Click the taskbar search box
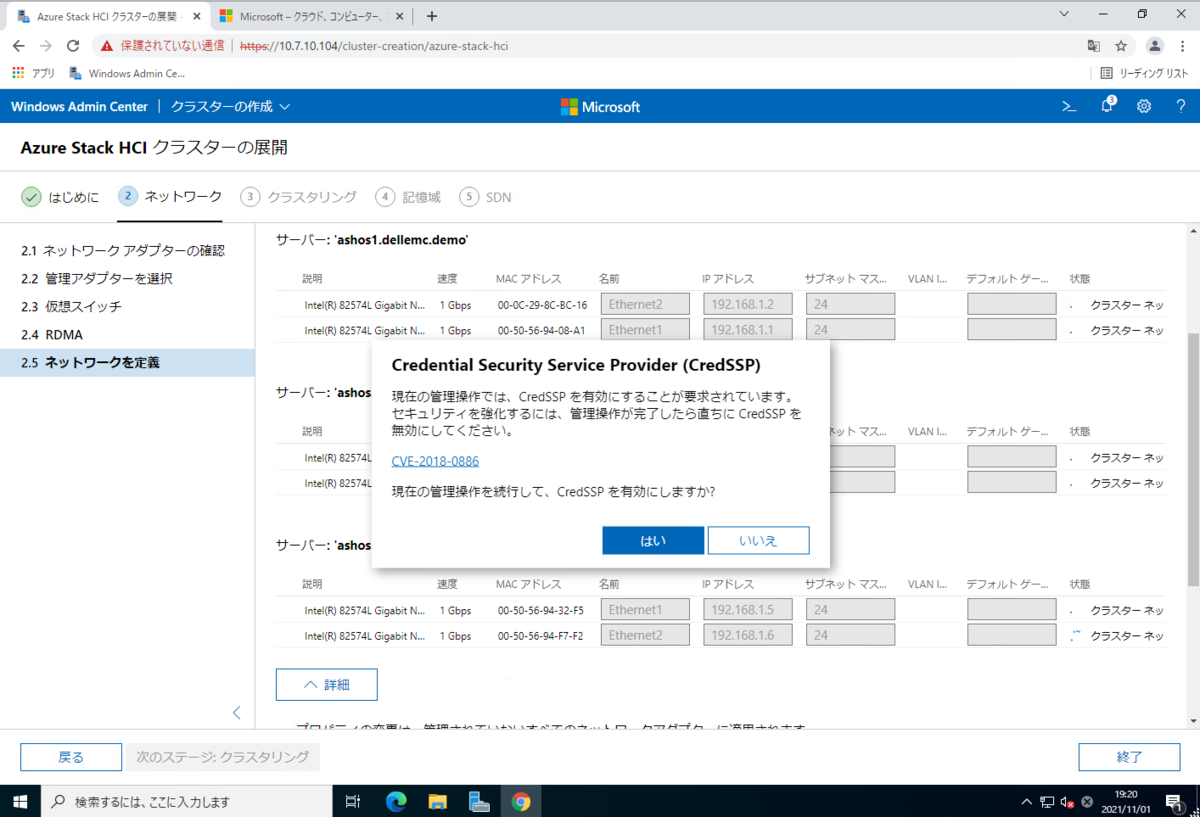The height and width of the screenshot is (817, 1200). [186, 801]
